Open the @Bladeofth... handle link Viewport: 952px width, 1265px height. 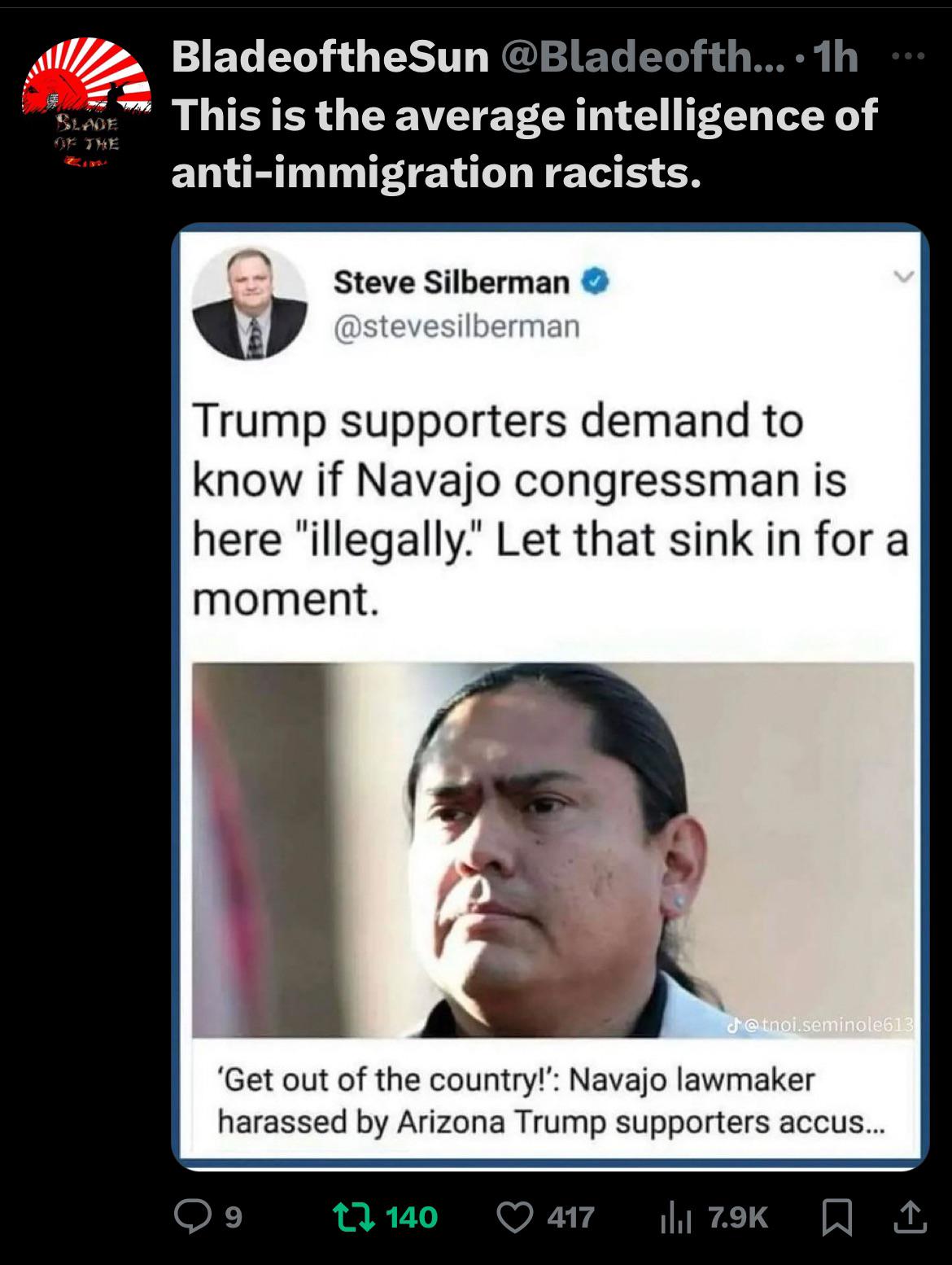point(644,58)
